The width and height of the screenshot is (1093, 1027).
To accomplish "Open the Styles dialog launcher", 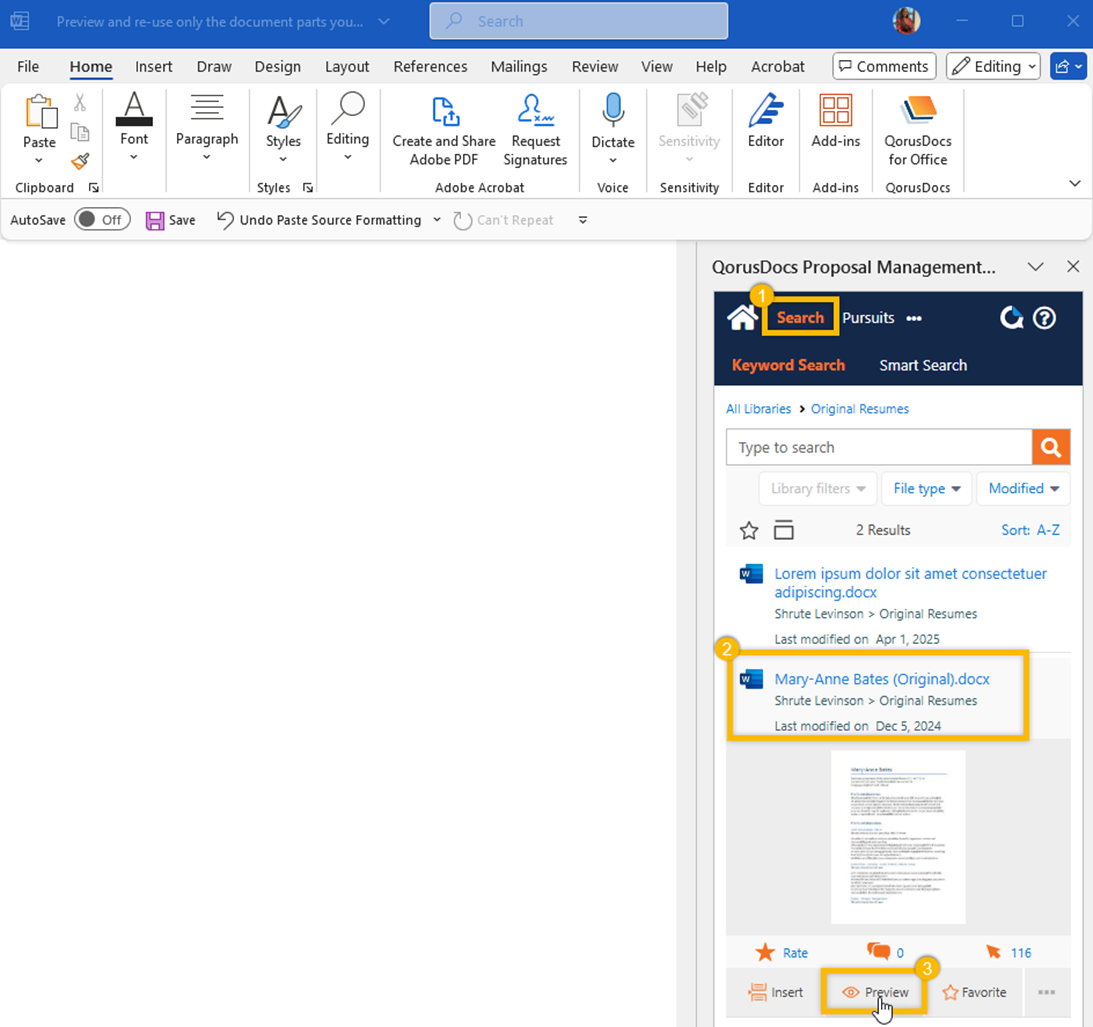I will coord(307,188).
